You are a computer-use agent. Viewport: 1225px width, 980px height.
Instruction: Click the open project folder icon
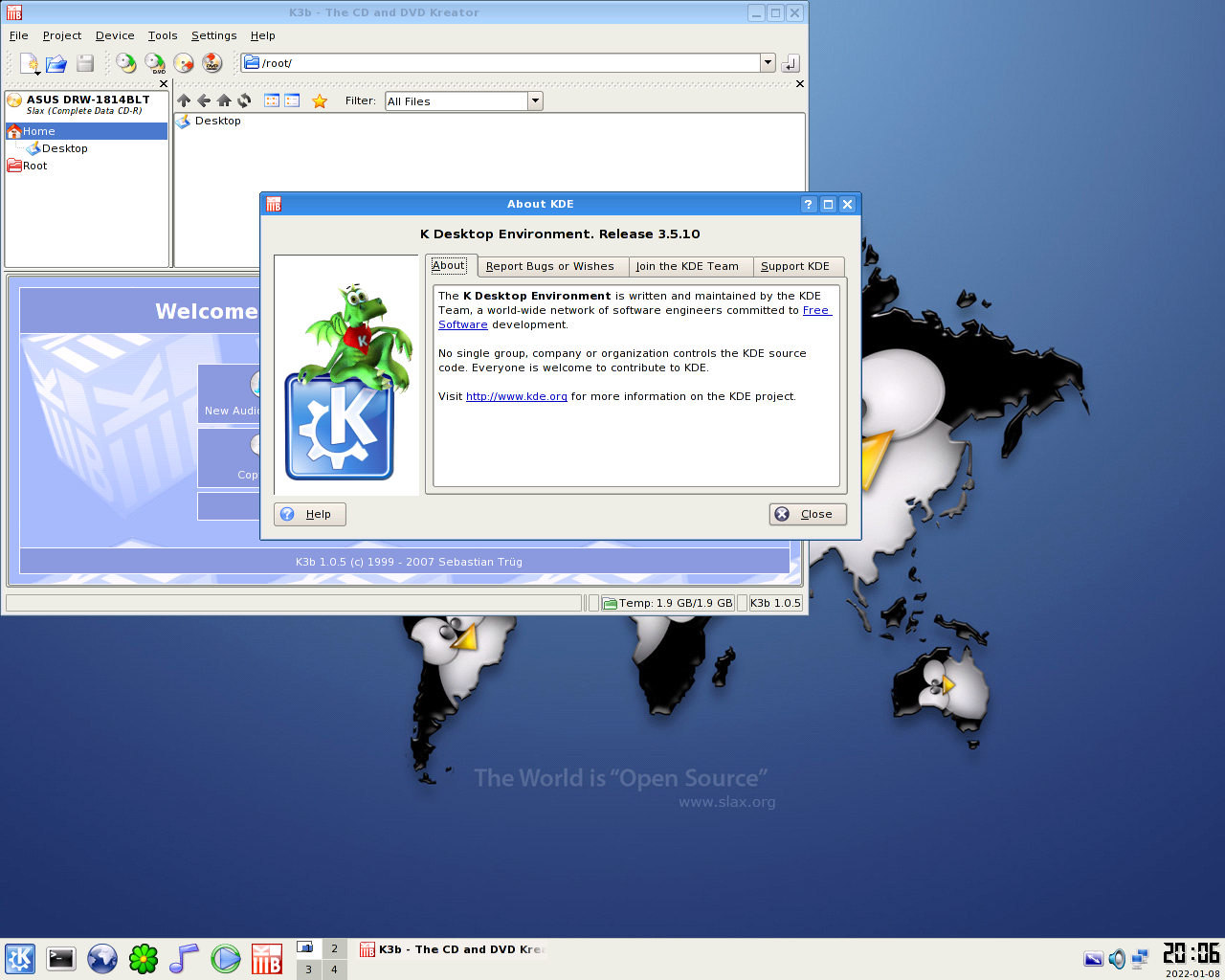(x=56, y=63)
